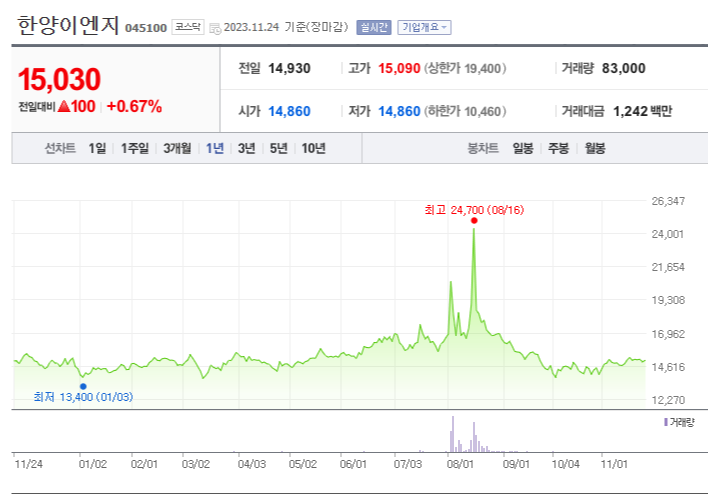The image size is (708, 494).
Task: Open the 기업개요 dropdown
Action: pyautogui.click(x=424, y=28)
